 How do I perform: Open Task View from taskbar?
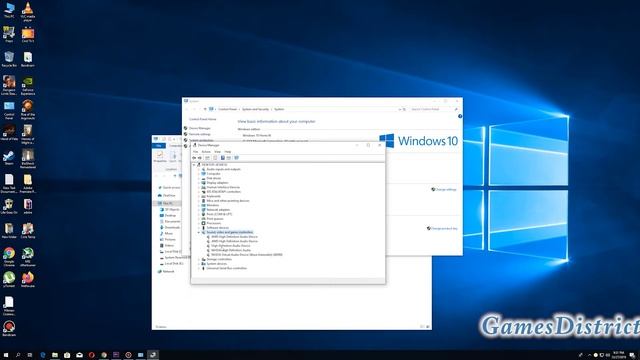point(30,355)
